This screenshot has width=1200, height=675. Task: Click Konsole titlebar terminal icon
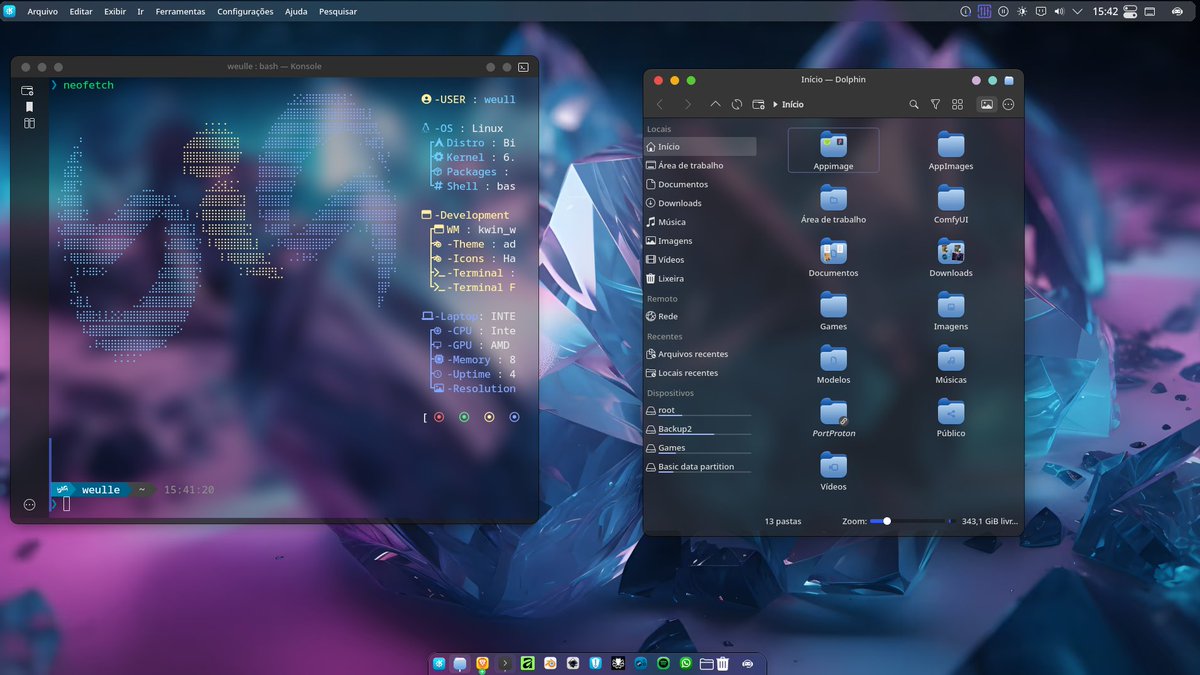[x=523, y=66]
